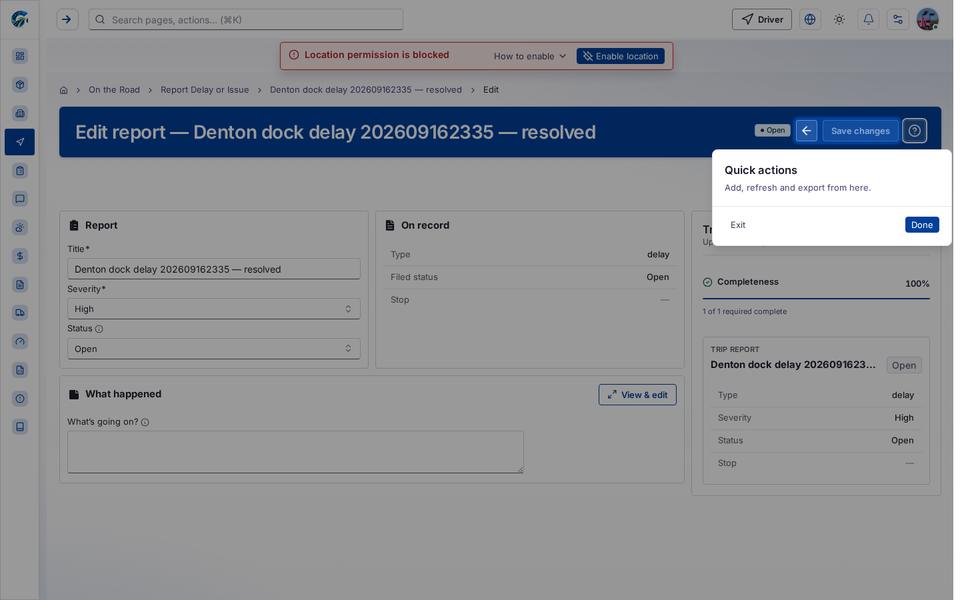Click the back arrow in report header
The width and height of the screenshot is (960, 600).
tap(806, 131)
